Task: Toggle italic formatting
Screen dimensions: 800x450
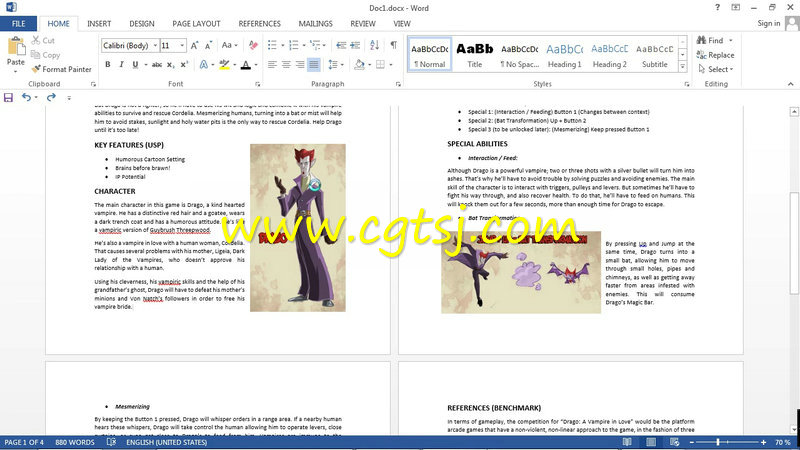Action: 121,65
